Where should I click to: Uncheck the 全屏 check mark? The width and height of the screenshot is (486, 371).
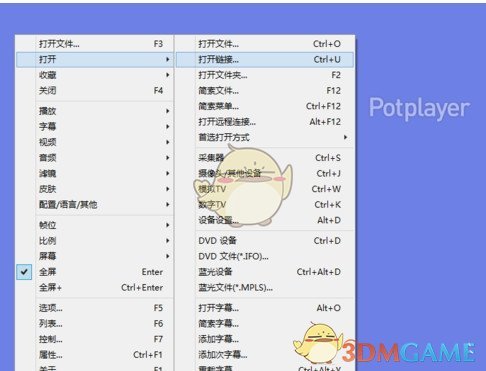(x=24, y=272)
